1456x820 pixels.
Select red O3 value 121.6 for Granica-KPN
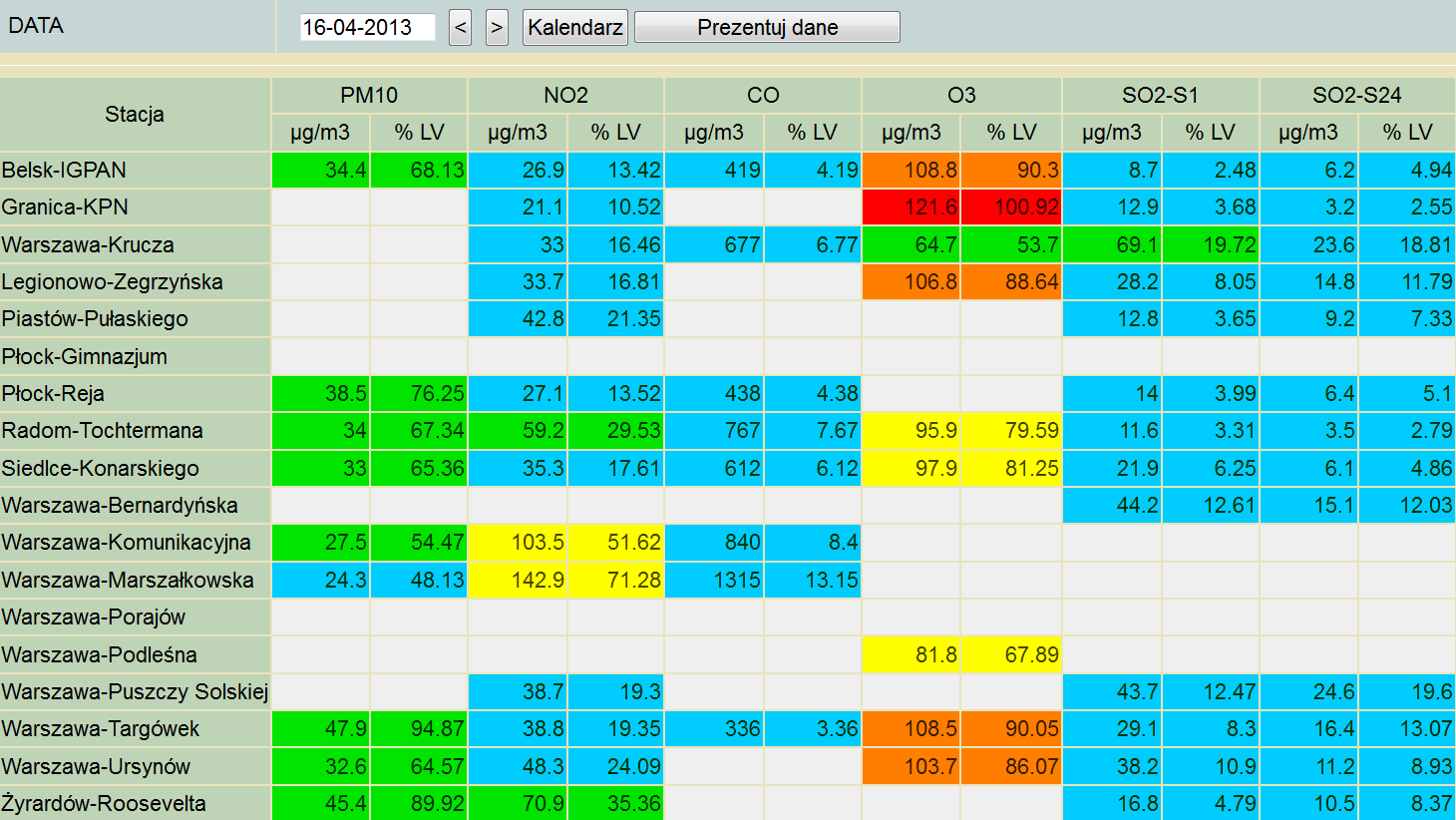pos(911,206)
